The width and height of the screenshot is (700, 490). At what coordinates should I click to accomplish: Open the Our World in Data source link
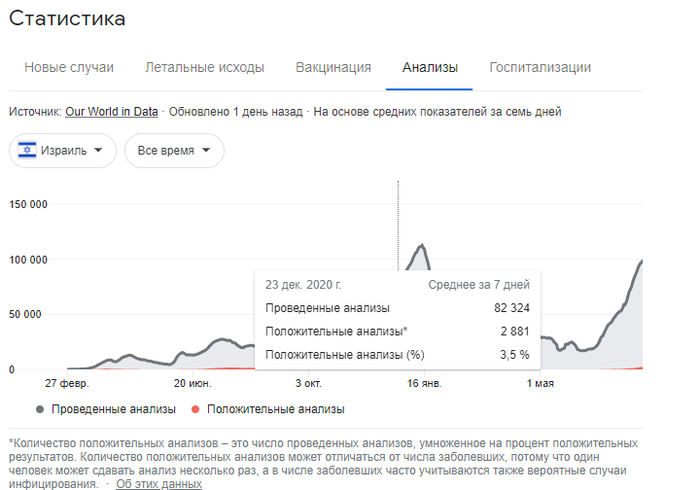tap(112, 112)
